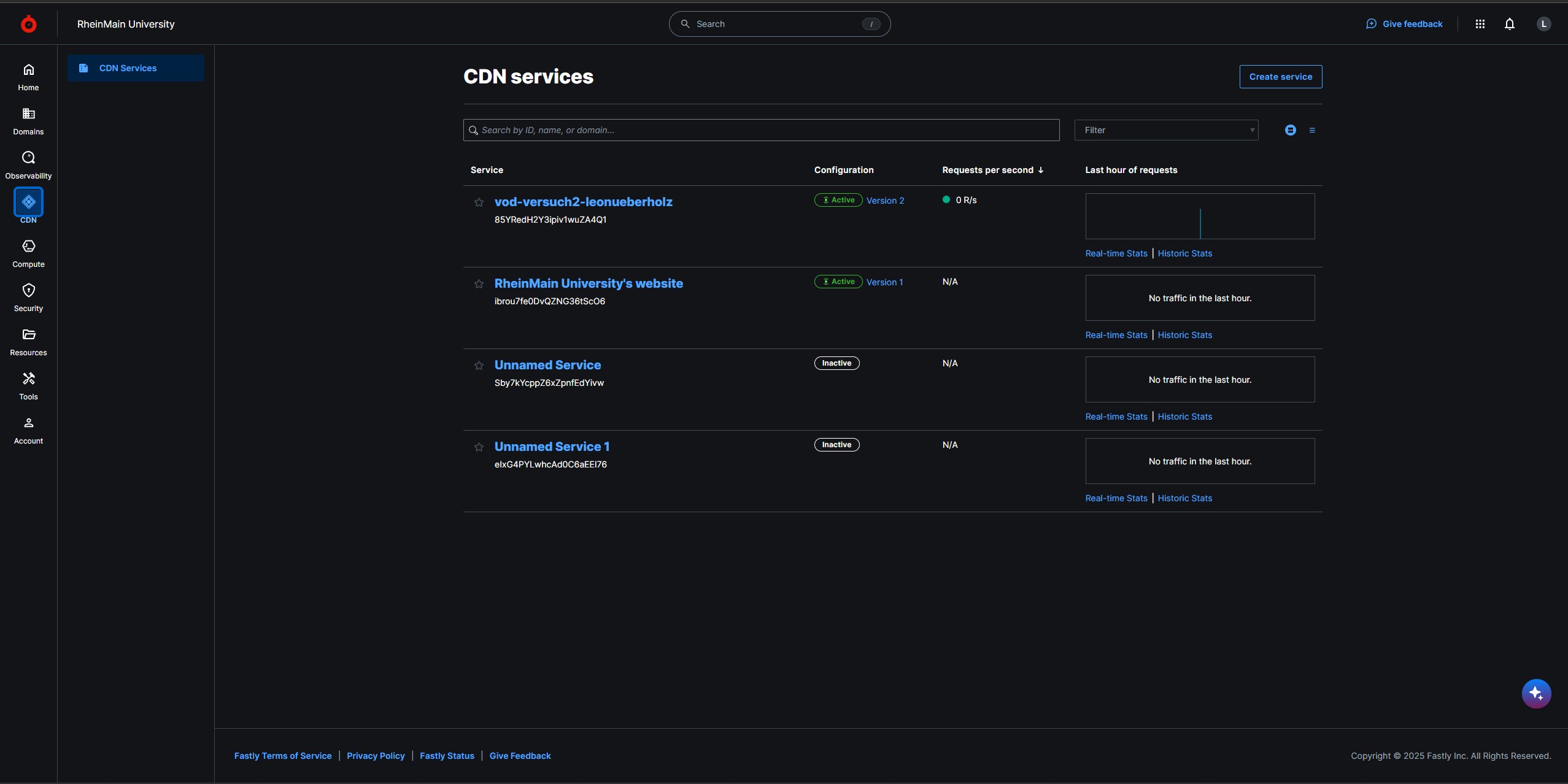Open notifications bell

(x=1509, y=24)
